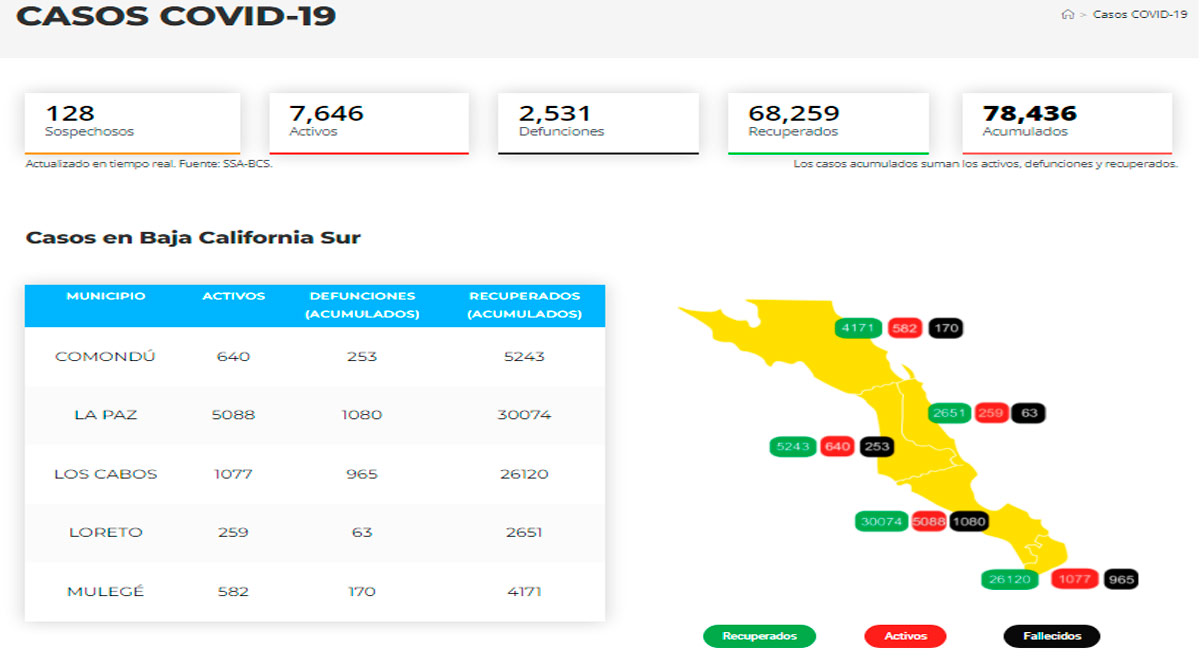Viewport: 1200px width, 666px height.
Task: Select the Defunciones 2,531 card
Action: point(598,123)
